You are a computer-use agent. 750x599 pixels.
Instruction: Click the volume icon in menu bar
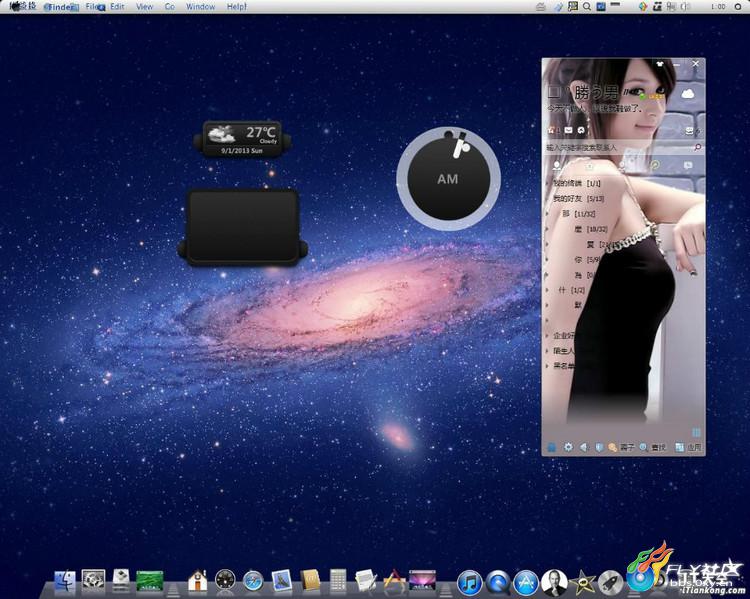pos(685,6)
